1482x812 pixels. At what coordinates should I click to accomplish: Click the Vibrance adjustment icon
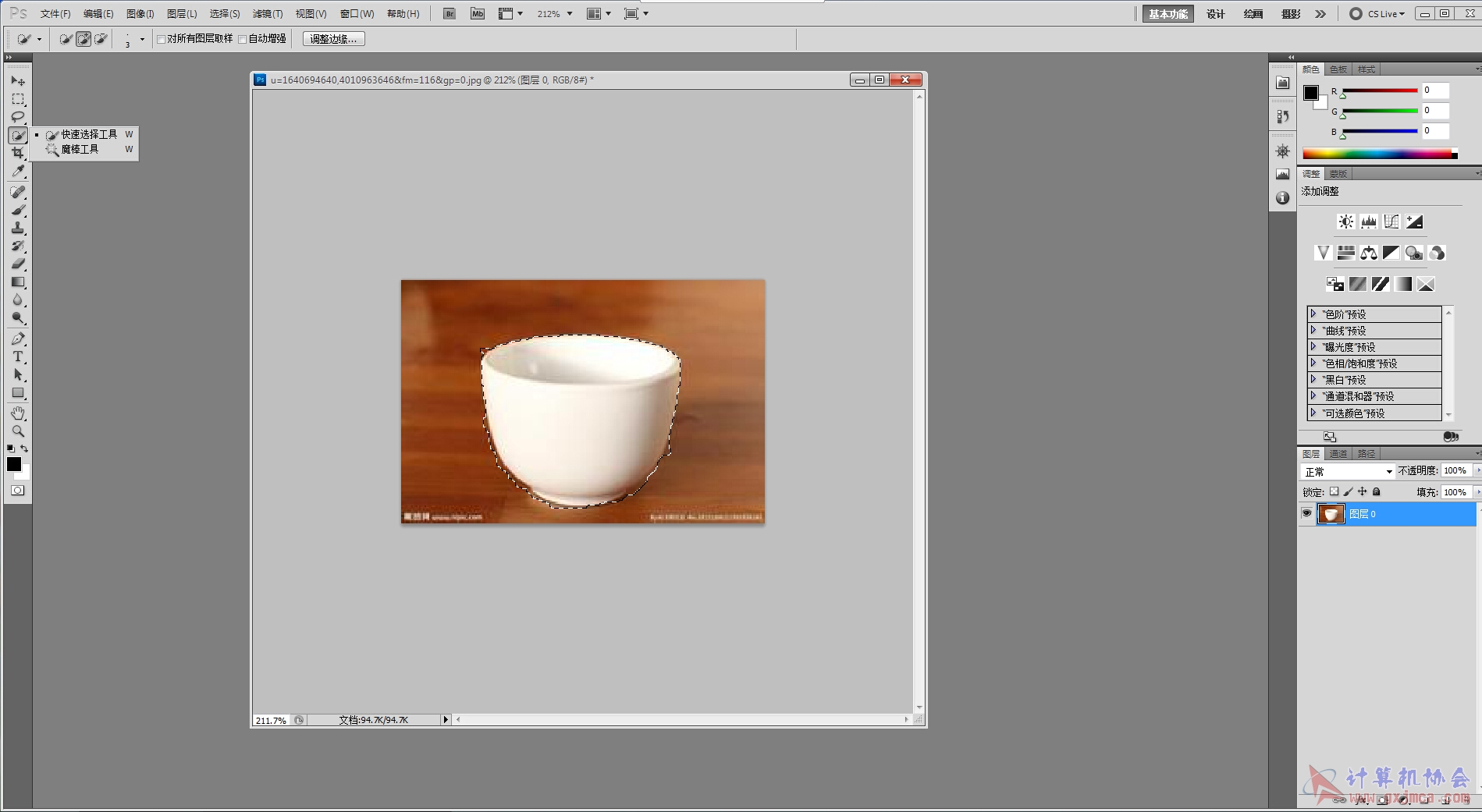(x=1323, y=253)
